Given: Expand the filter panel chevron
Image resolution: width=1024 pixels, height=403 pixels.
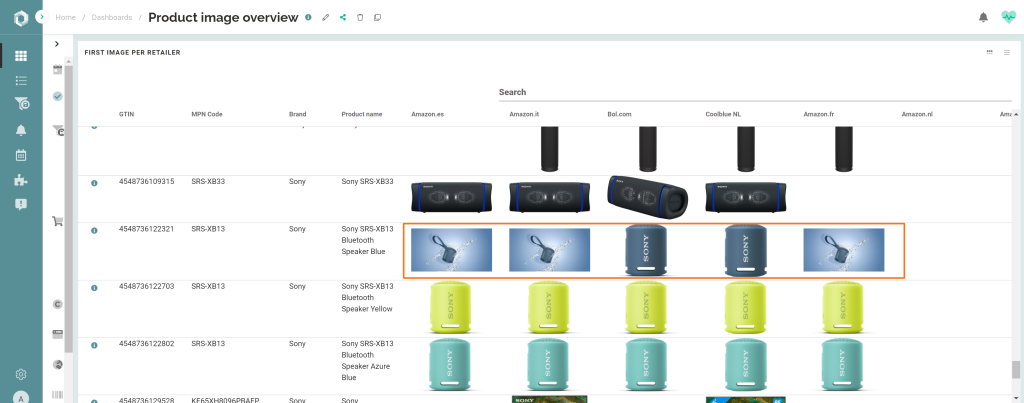Looking at the screenshot, I should [x=57, y=44].
